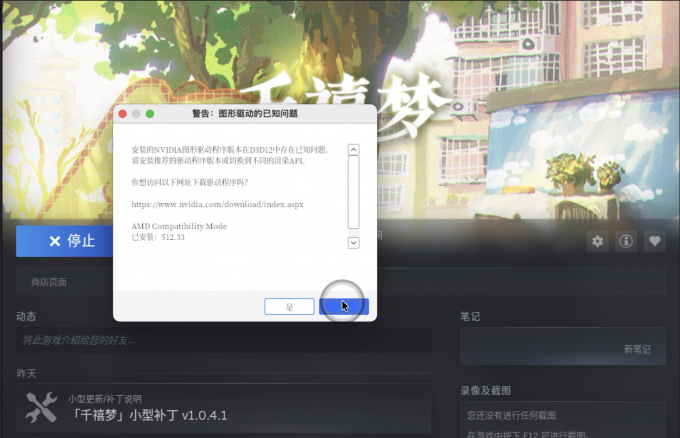Image resolution: width=680 pixels, height=438 pixels.
Task: Click the 您还没有进行任何截图 message
Action: 512,415
